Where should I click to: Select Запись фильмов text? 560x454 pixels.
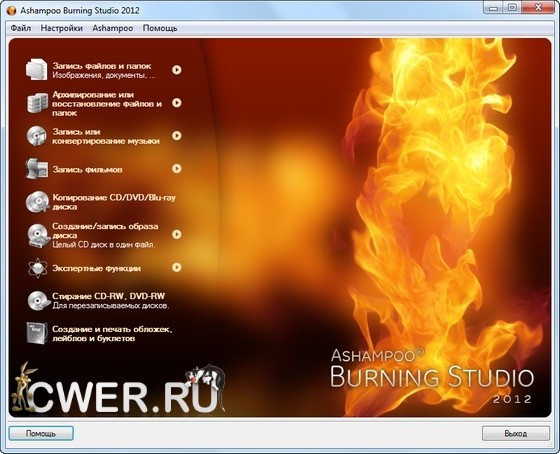[x=88, y=169]
